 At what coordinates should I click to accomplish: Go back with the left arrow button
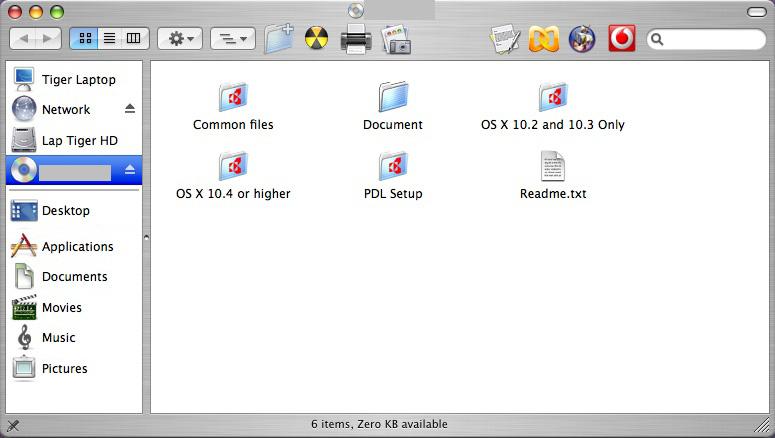coord(23,39)
